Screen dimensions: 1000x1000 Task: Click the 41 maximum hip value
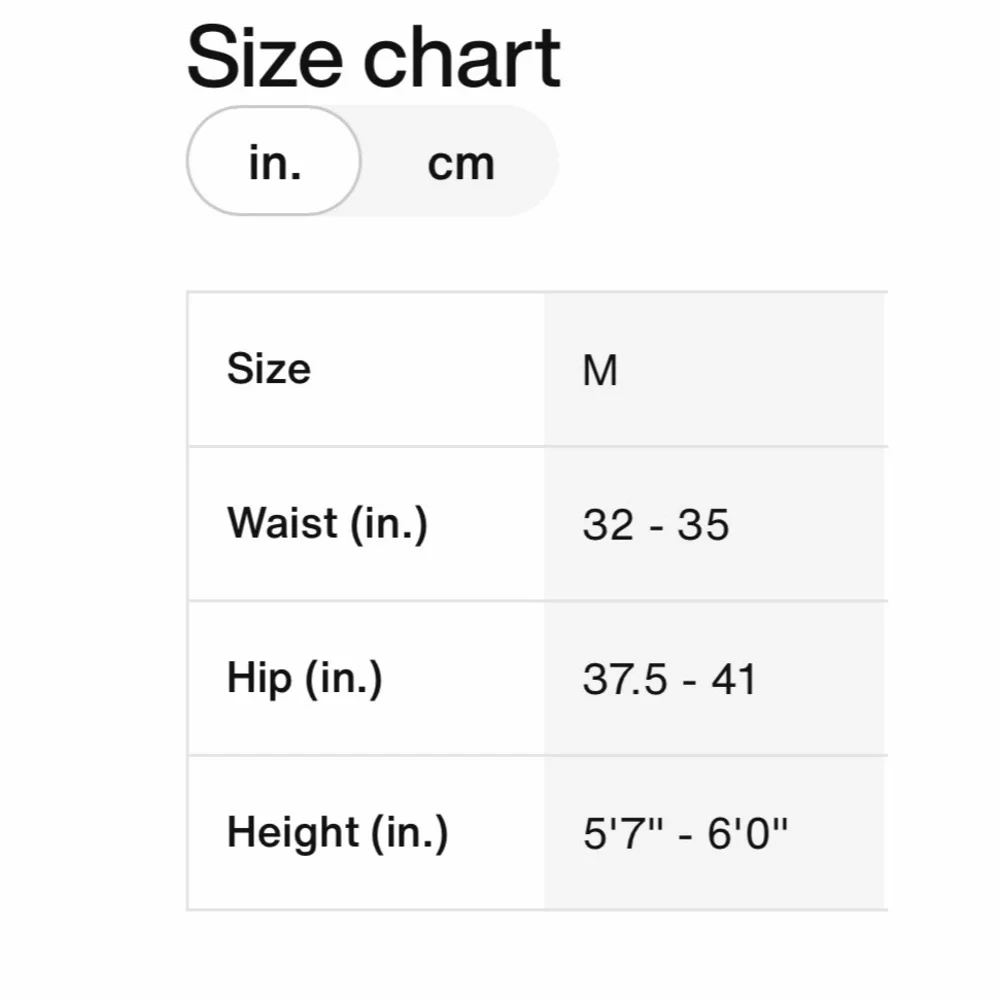coord(734,680)
